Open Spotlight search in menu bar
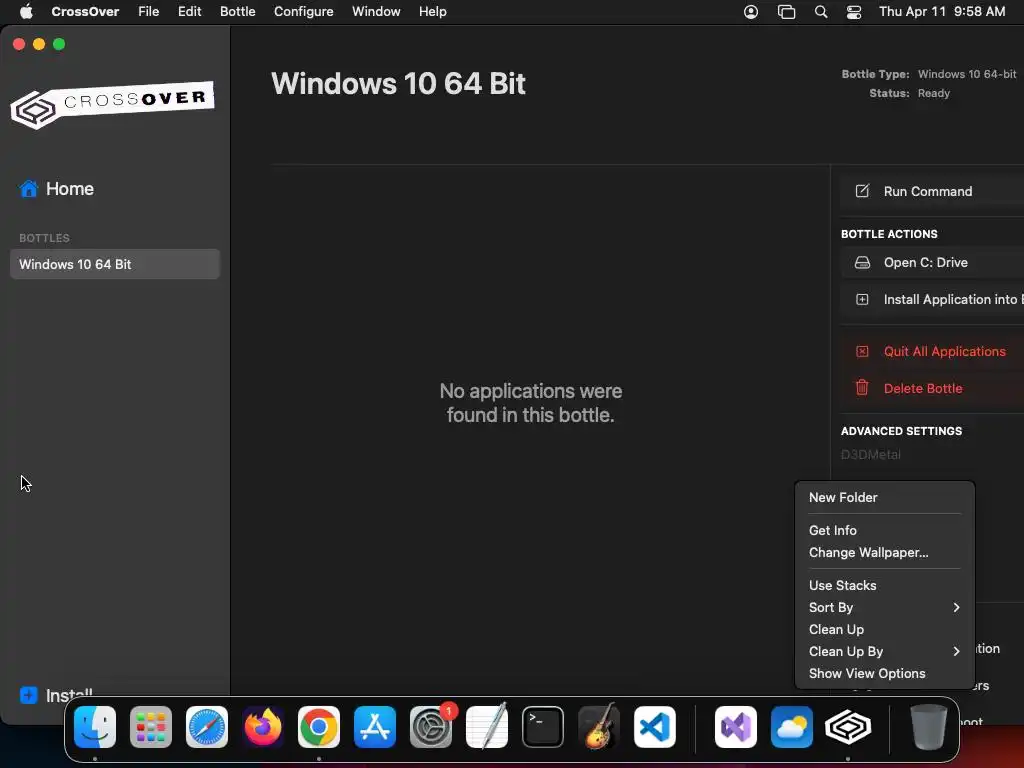Screen dimensions: 1024x768 (821, 12)
